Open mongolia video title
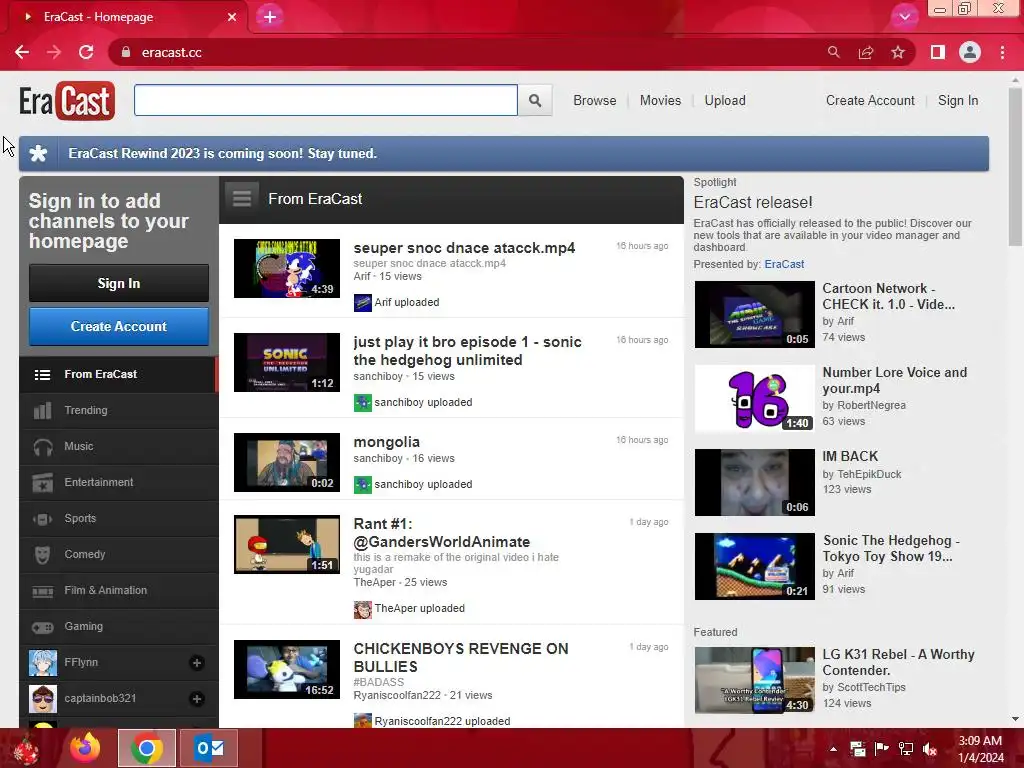This screenshot has width=1024, height=768. point(387,442)
